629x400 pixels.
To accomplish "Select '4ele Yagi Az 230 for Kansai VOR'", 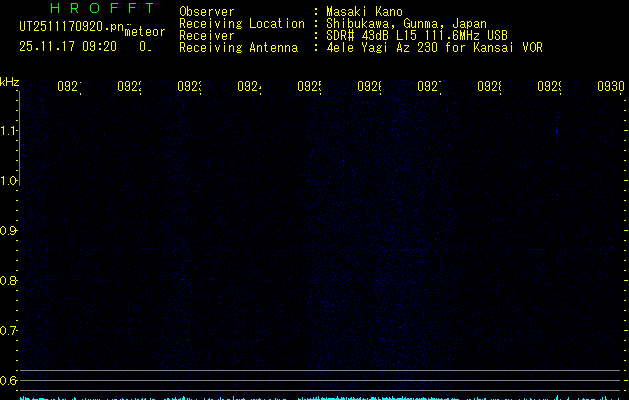I will (434, 48).
